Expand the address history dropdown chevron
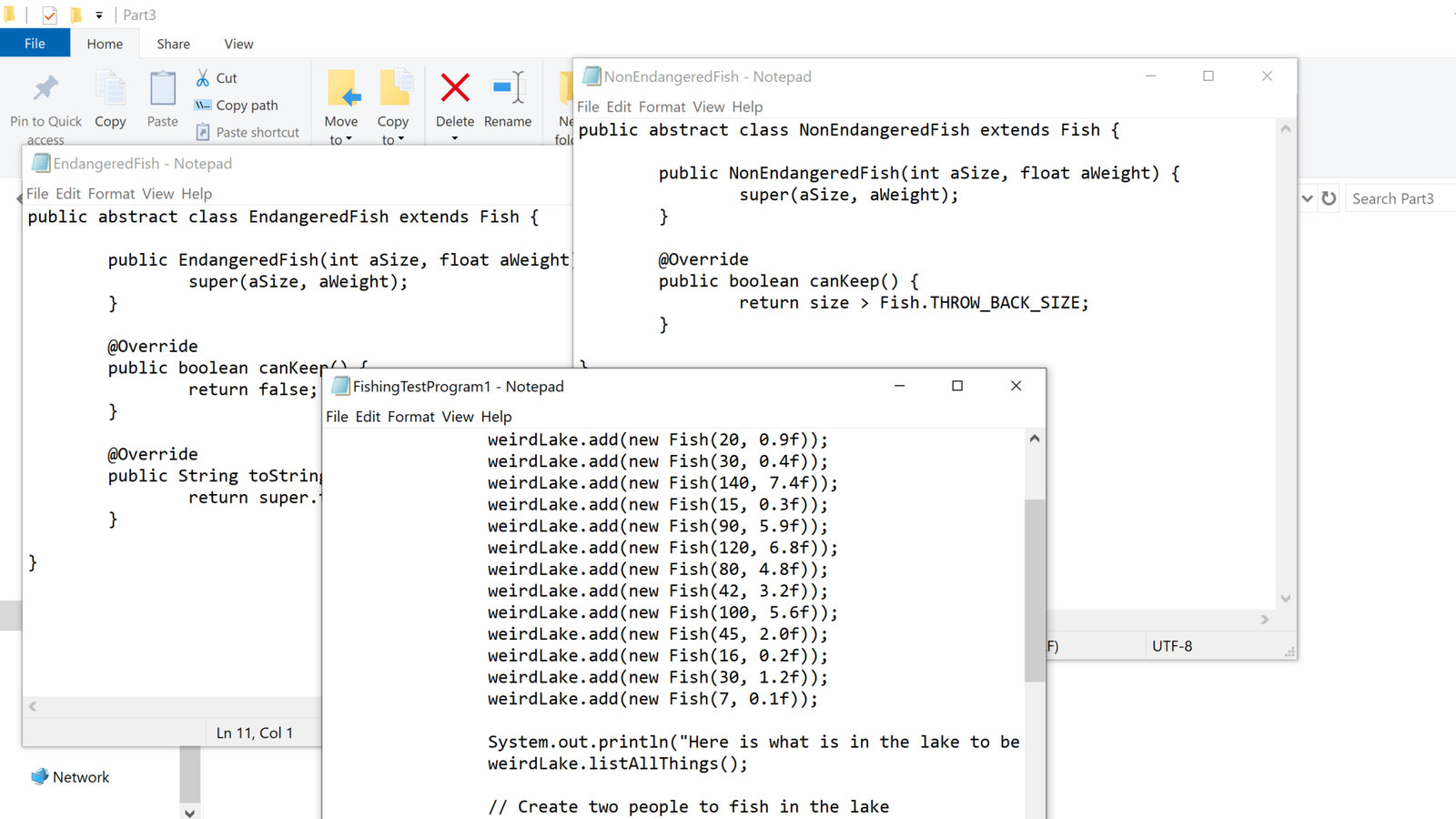Viewport: 1456px width, 819px height. [1307, 198]
